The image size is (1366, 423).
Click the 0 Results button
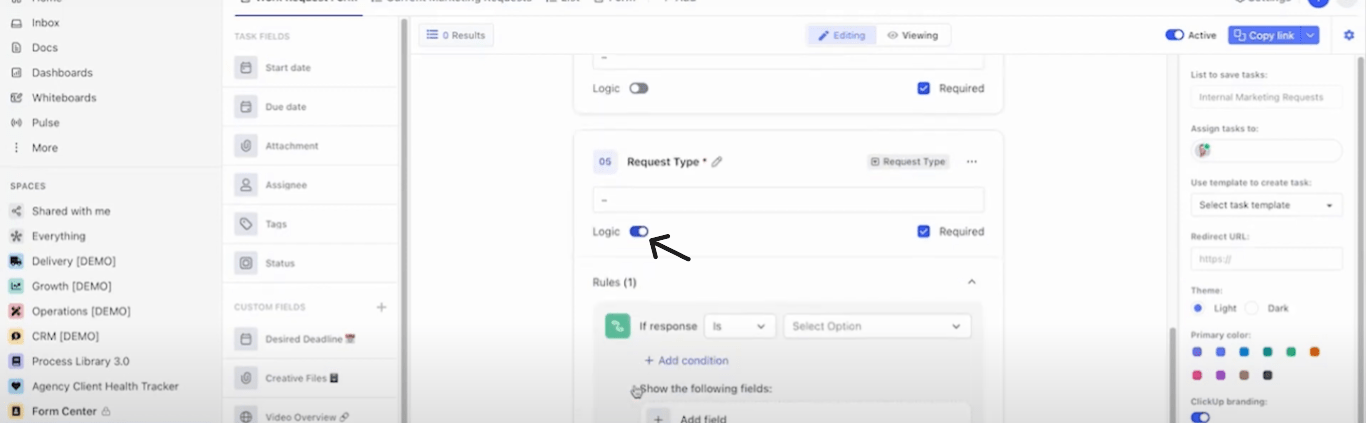(x=456, y=35)
